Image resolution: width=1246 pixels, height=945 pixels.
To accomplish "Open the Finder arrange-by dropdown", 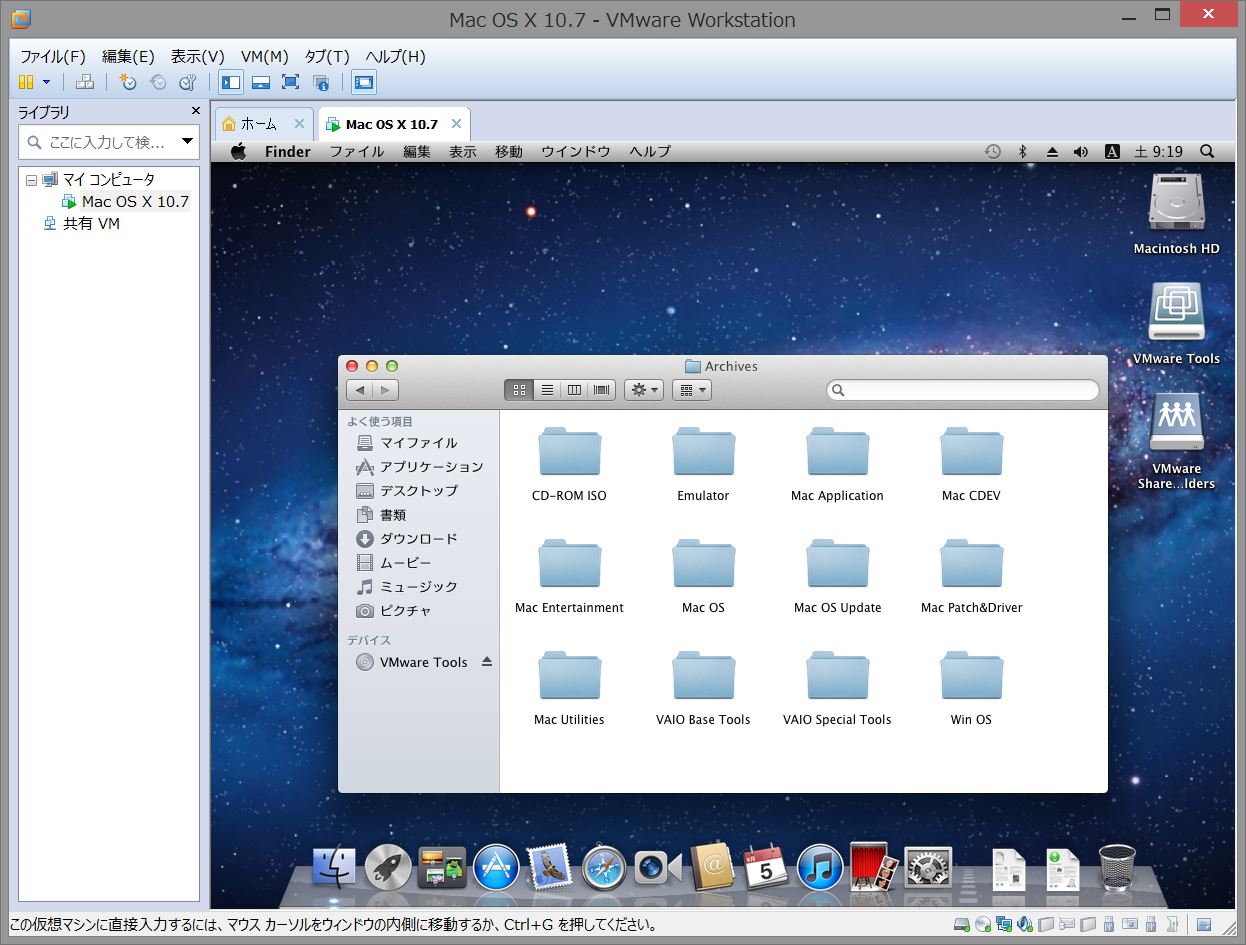I will 691,390.
